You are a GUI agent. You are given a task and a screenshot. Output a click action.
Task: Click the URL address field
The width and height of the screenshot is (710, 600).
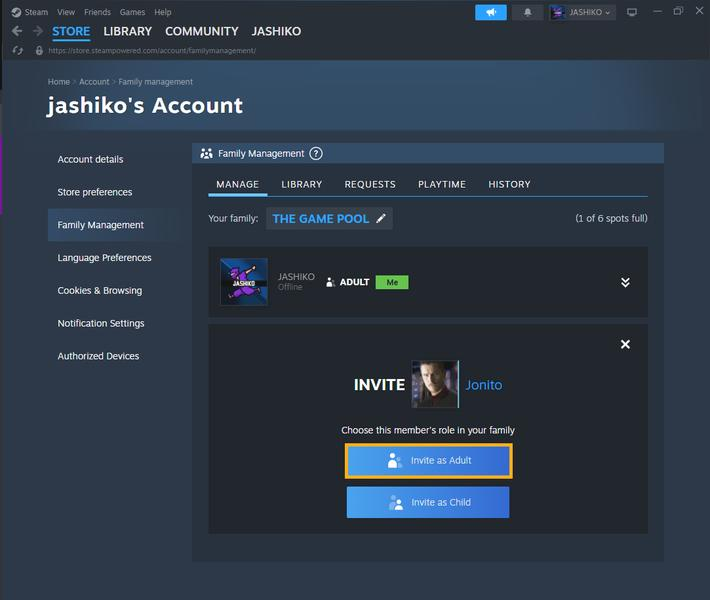click(152, 51)
